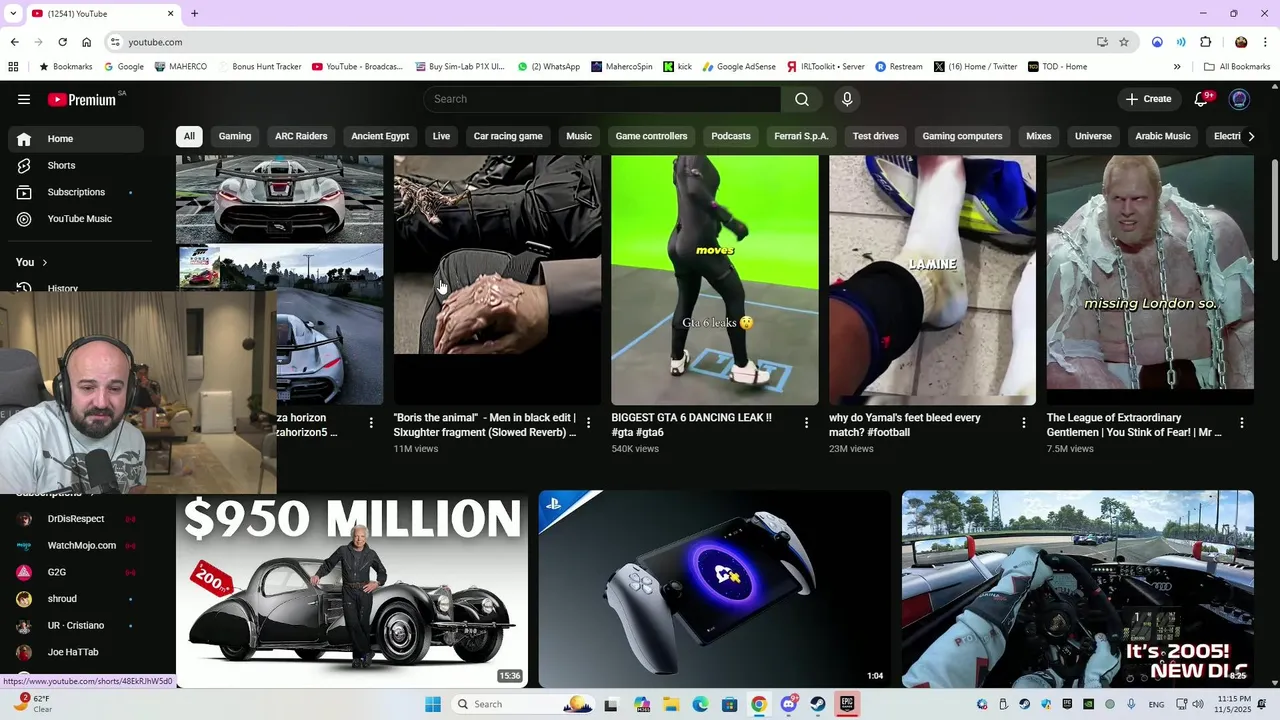Open the UR · Cristiano channel
The height and width of the screenshot is (720, 1280).
click(76, 626)
